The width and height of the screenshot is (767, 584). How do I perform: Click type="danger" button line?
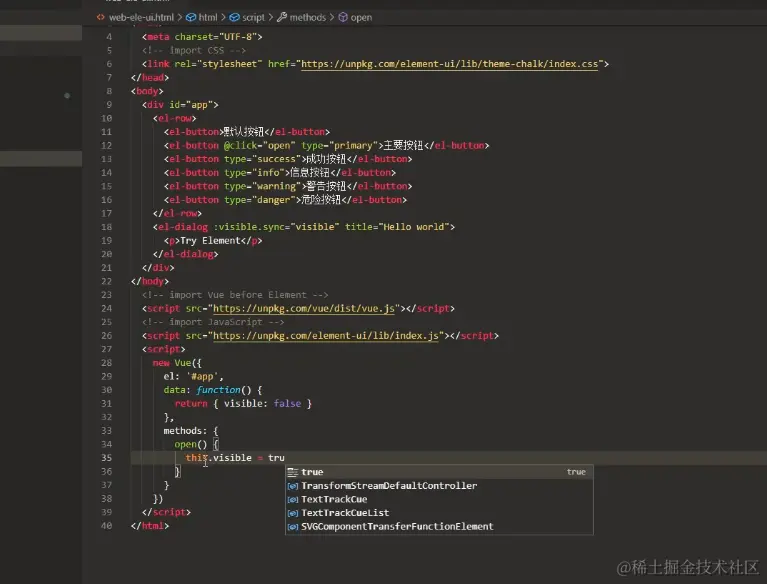click(285, 200)
